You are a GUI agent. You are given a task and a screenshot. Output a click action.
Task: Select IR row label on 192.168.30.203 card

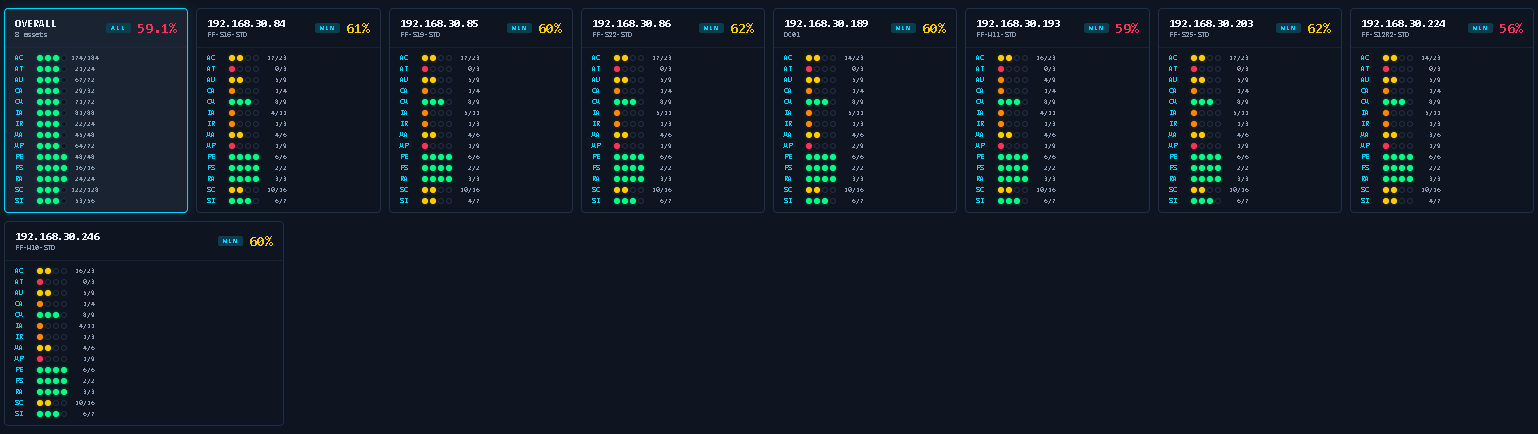coord(1173,124)
